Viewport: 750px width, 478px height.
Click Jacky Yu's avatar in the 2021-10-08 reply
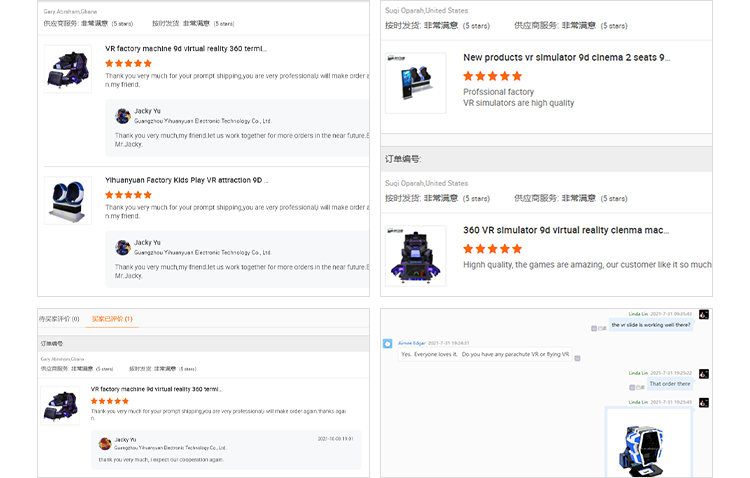click(x=105, y=443)
